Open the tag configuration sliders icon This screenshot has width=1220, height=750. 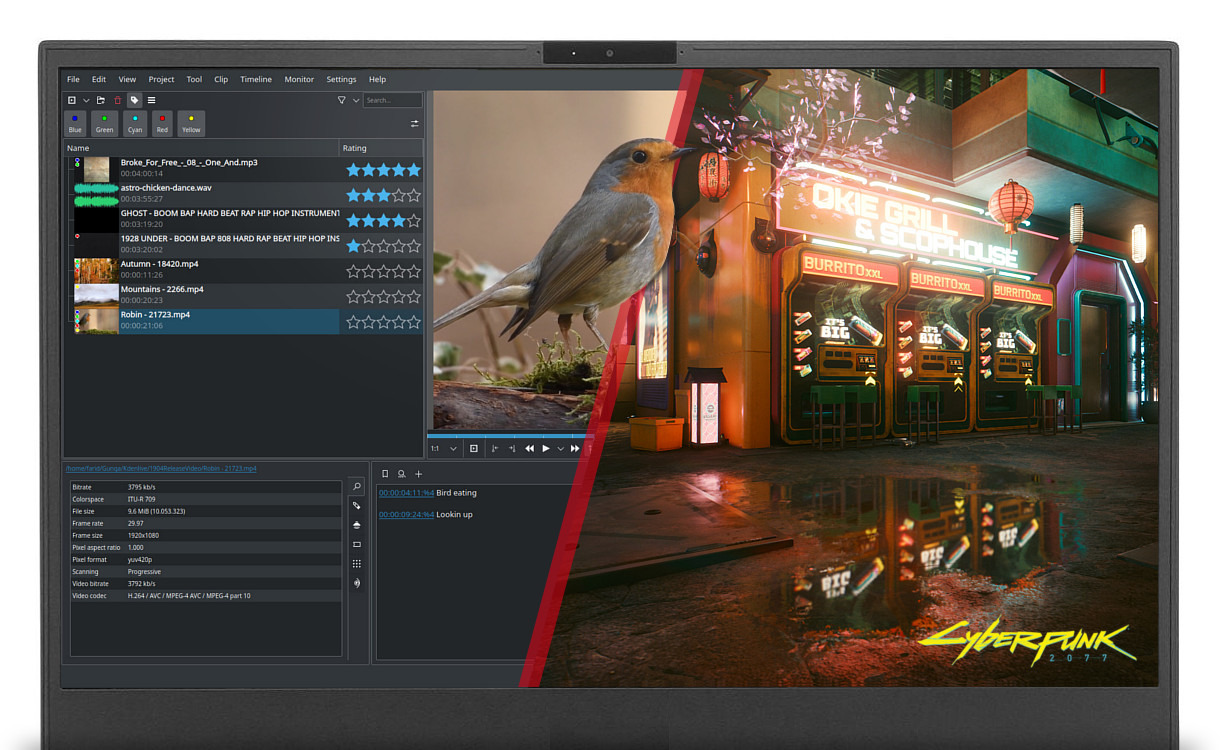[x=414, y=124]
